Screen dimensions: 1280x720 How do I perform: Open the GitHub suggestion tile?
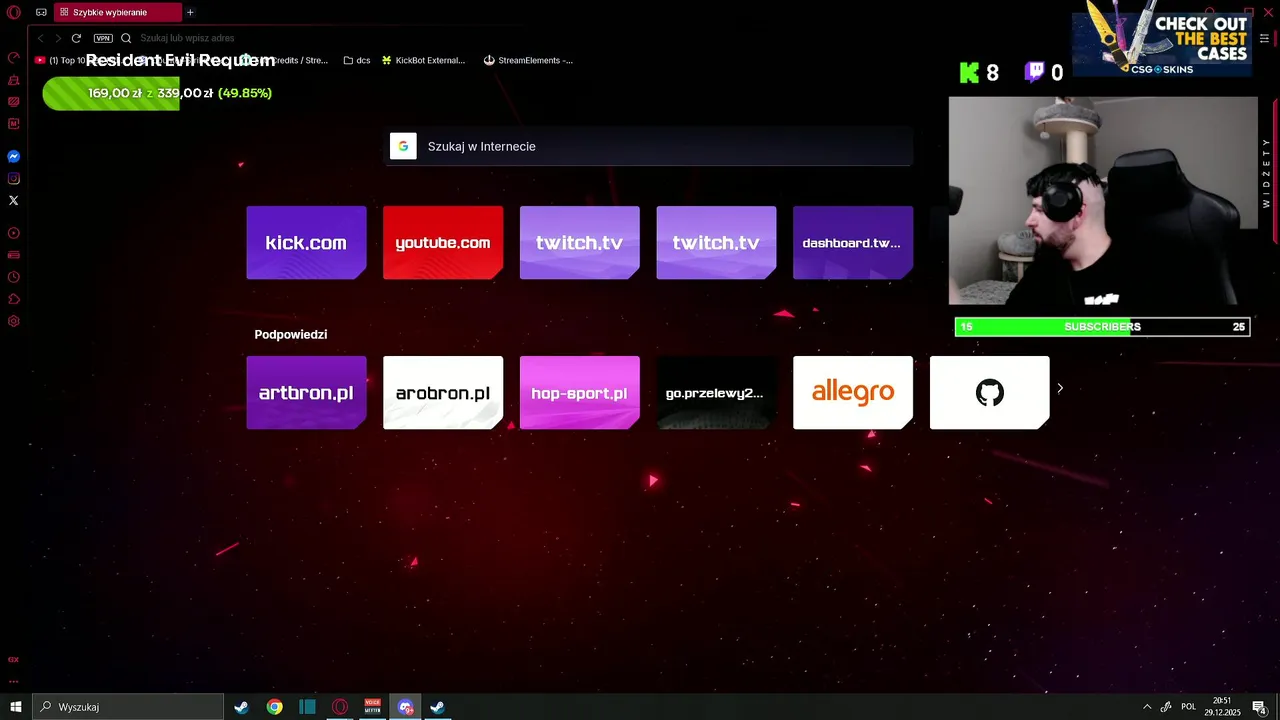click(990, 393)
